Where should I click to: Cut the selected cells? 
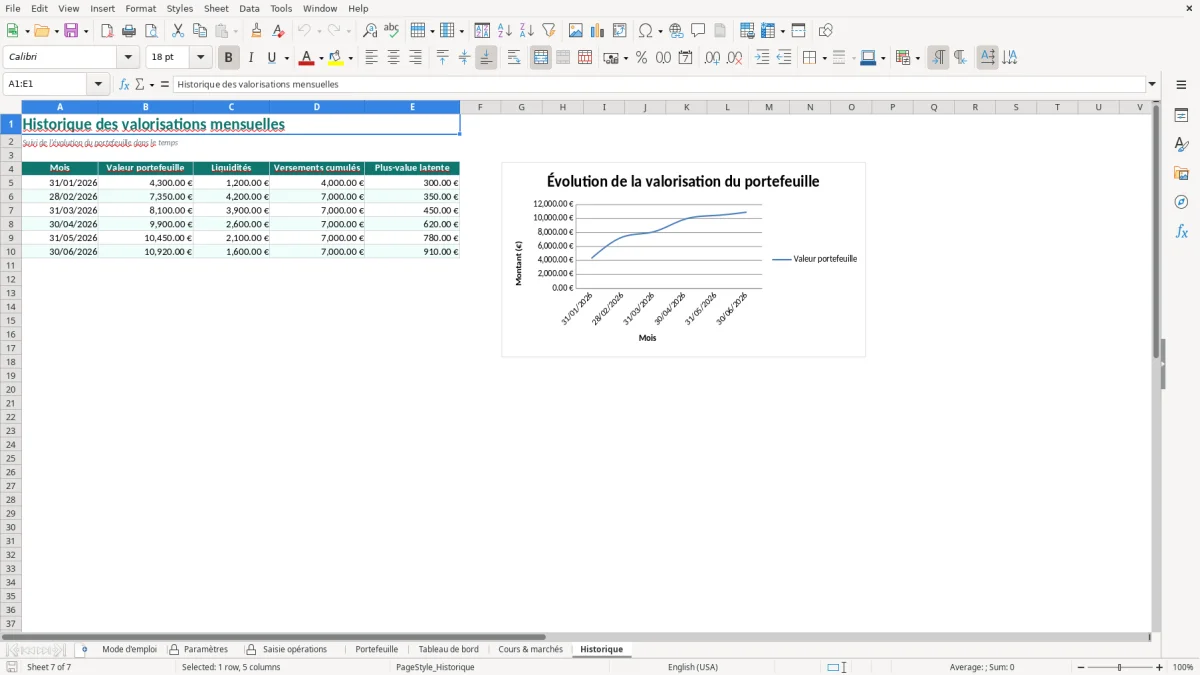tap(178, 31)
